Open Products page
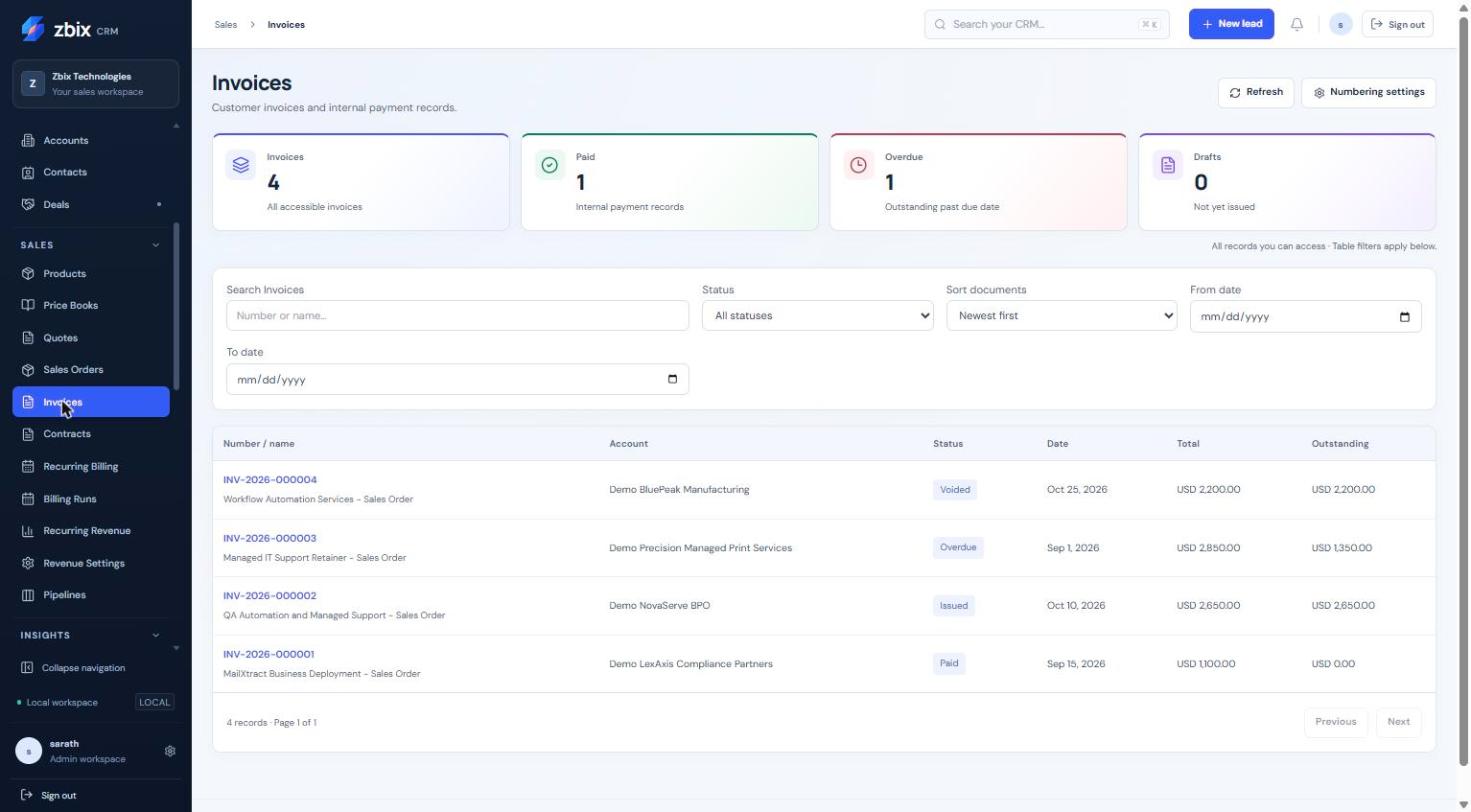The width and height of the screenshot is (1471, 812). pyautogui.click(x=91, y=274)
